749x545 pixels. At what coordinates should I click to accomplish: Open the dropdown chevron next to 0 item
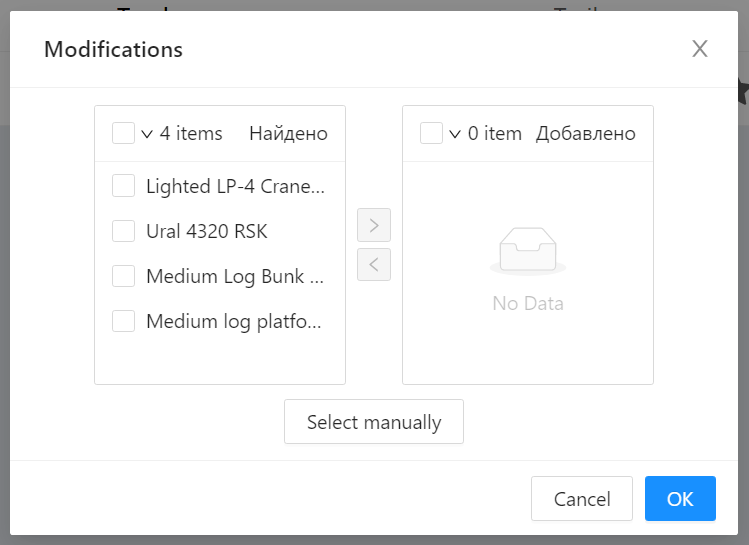point(455,134)
